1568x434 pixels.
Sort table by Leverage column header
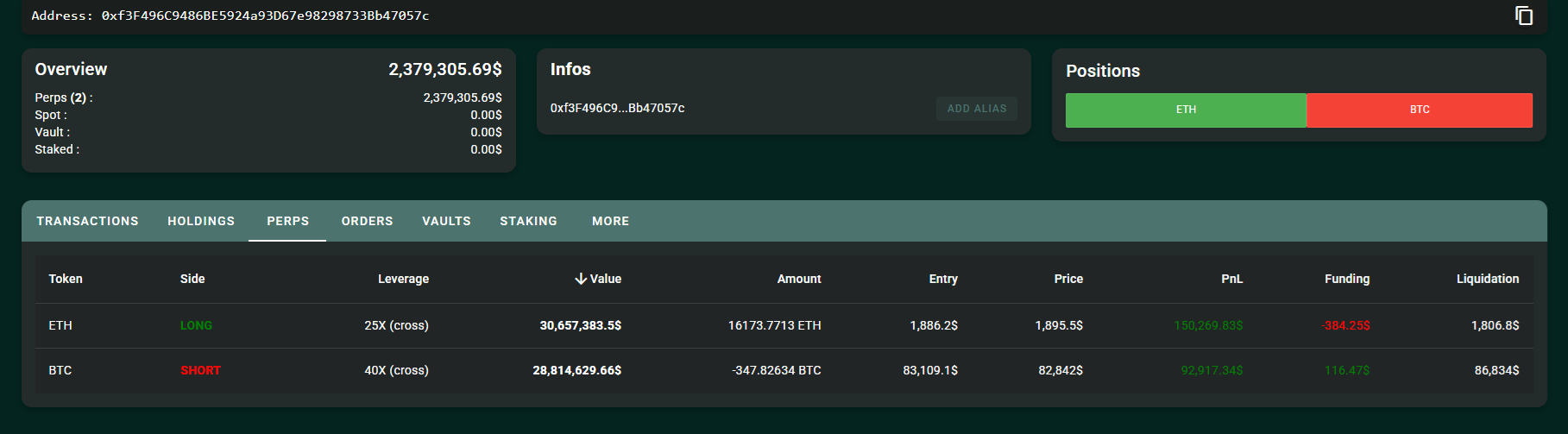403,279
